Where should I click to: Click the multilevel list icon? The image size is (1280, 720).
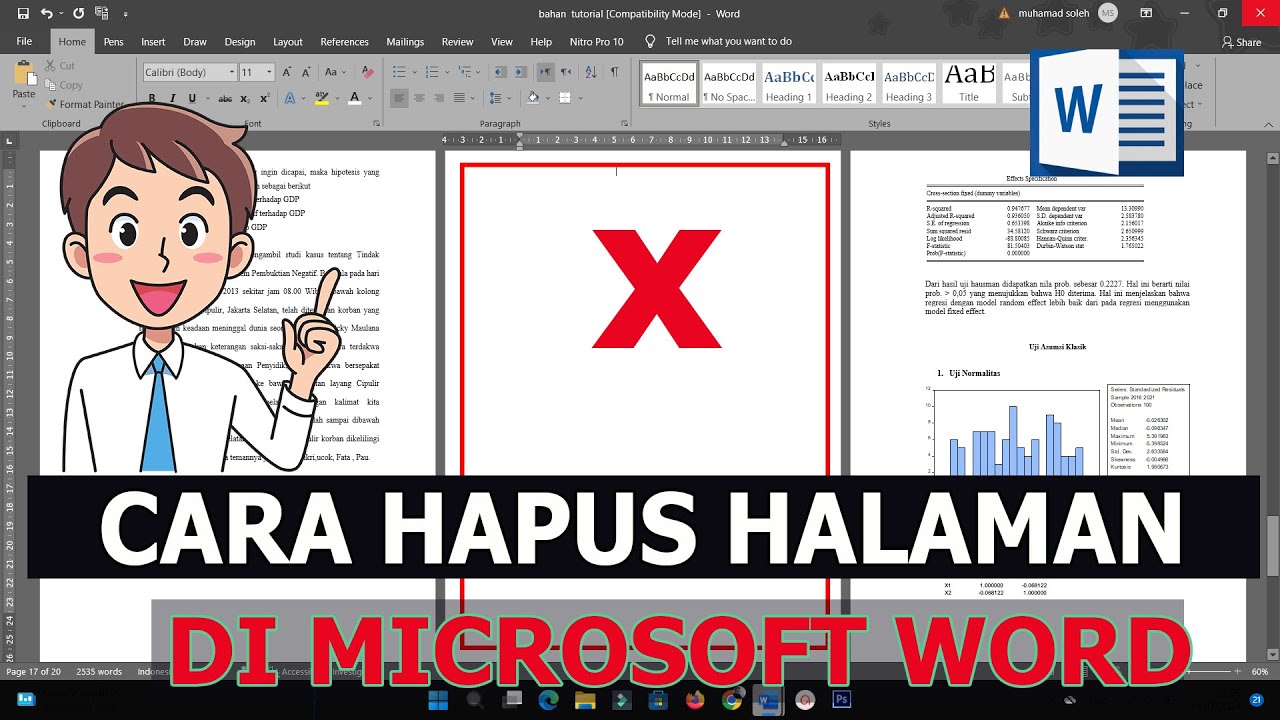(467, 72)
